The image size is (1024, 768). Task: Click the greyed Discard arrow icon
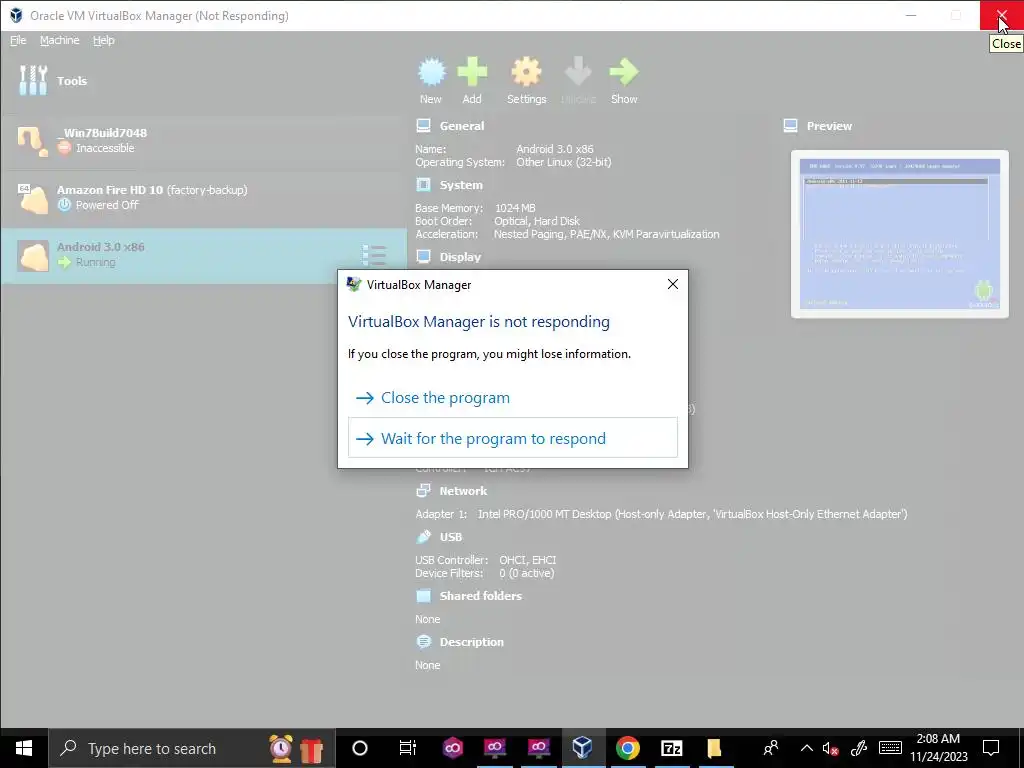point(578,72)
